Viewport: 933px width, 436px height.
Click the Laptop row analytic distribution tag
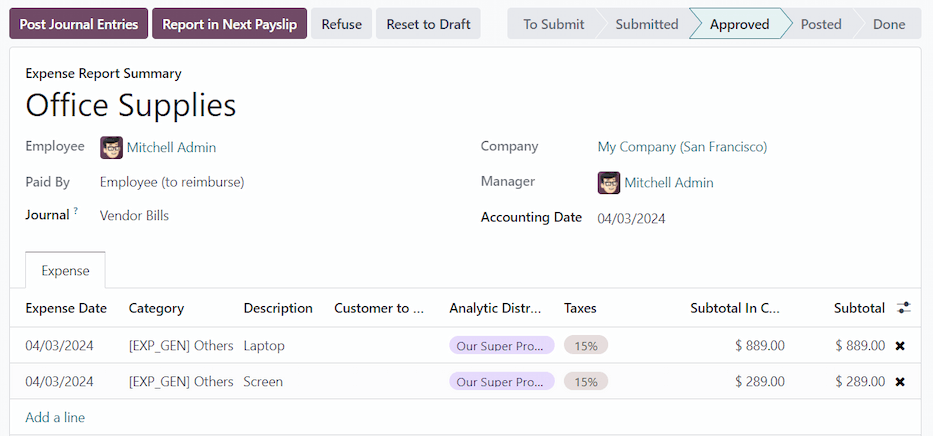[x=501, y=346]
